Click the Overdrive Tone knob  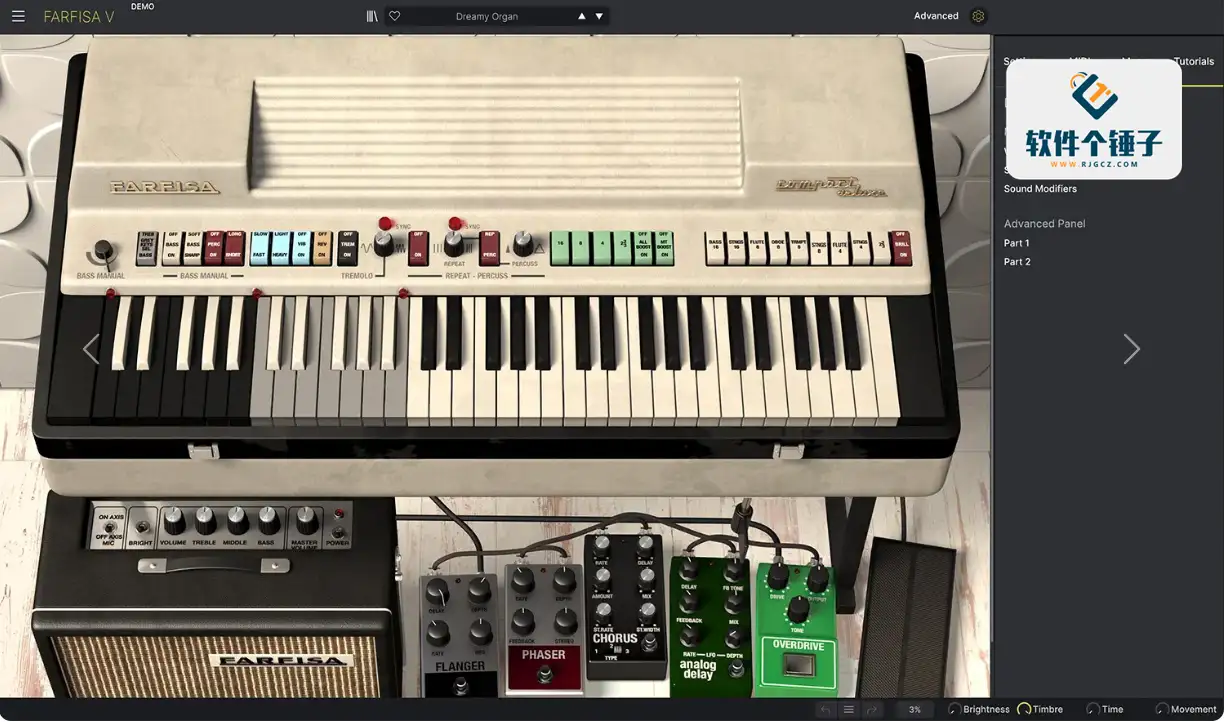tap(797, 608)
